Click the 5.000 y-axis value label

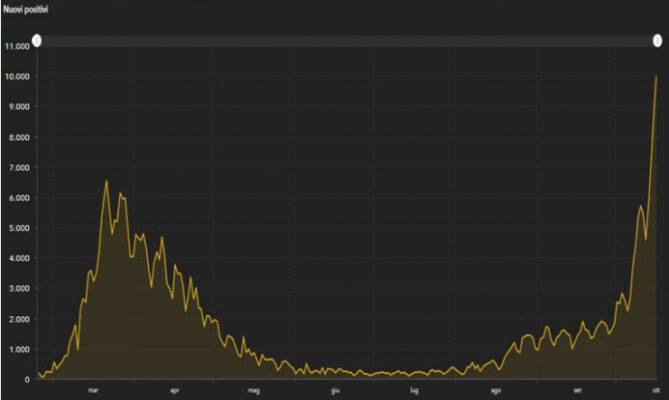point(18,228)
